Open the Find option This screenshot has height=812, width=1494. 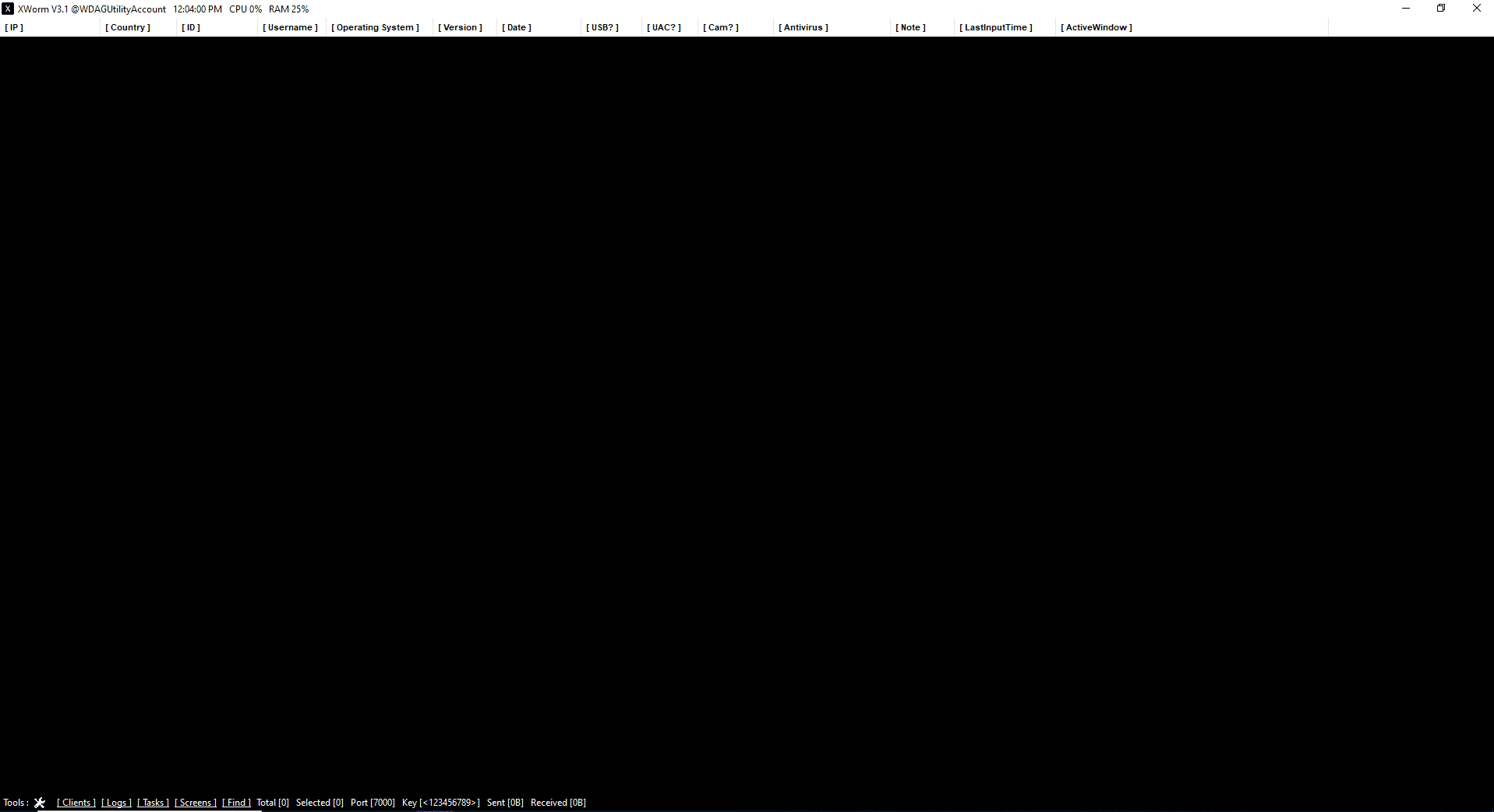pos(236,803)
